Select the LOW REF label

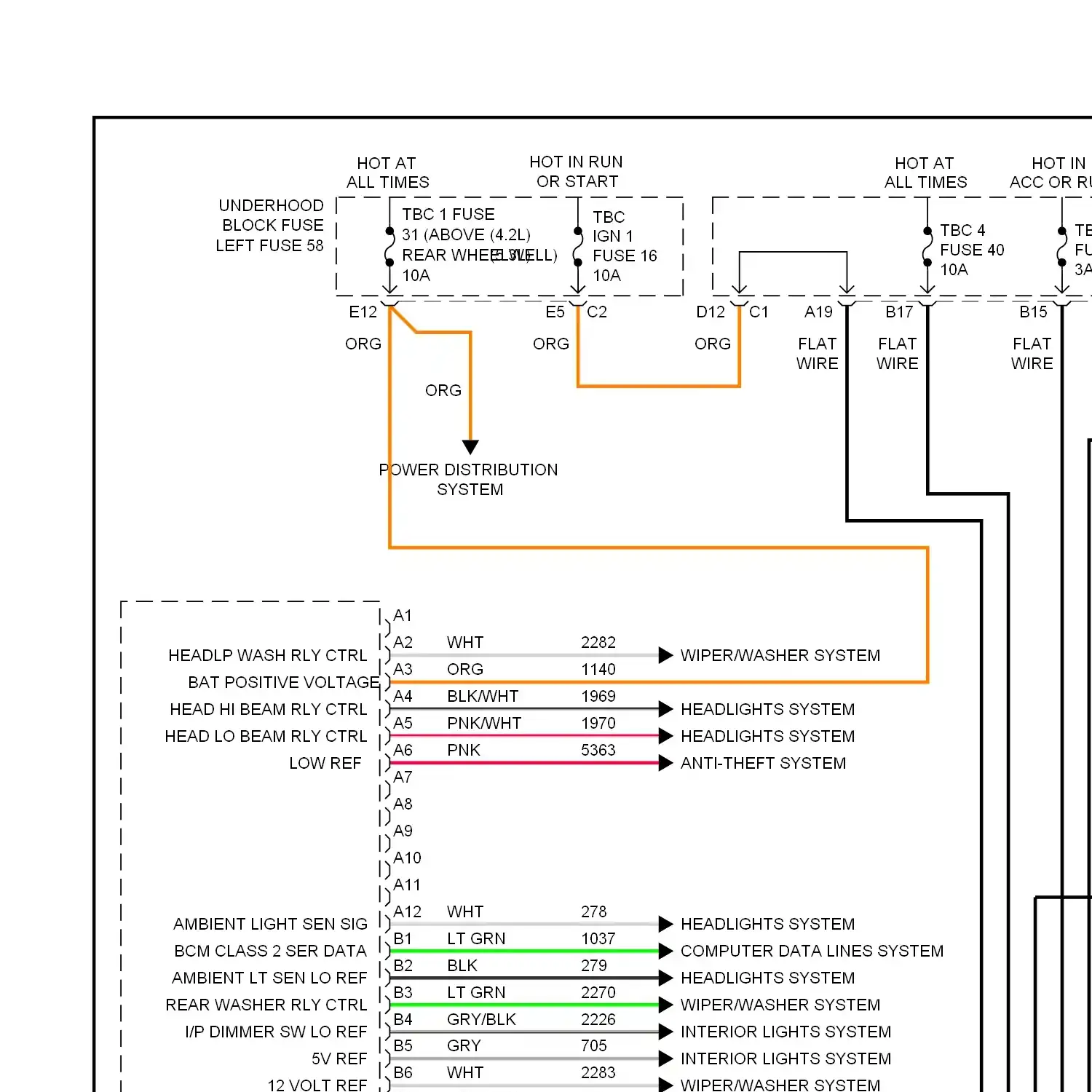point(325,763)
